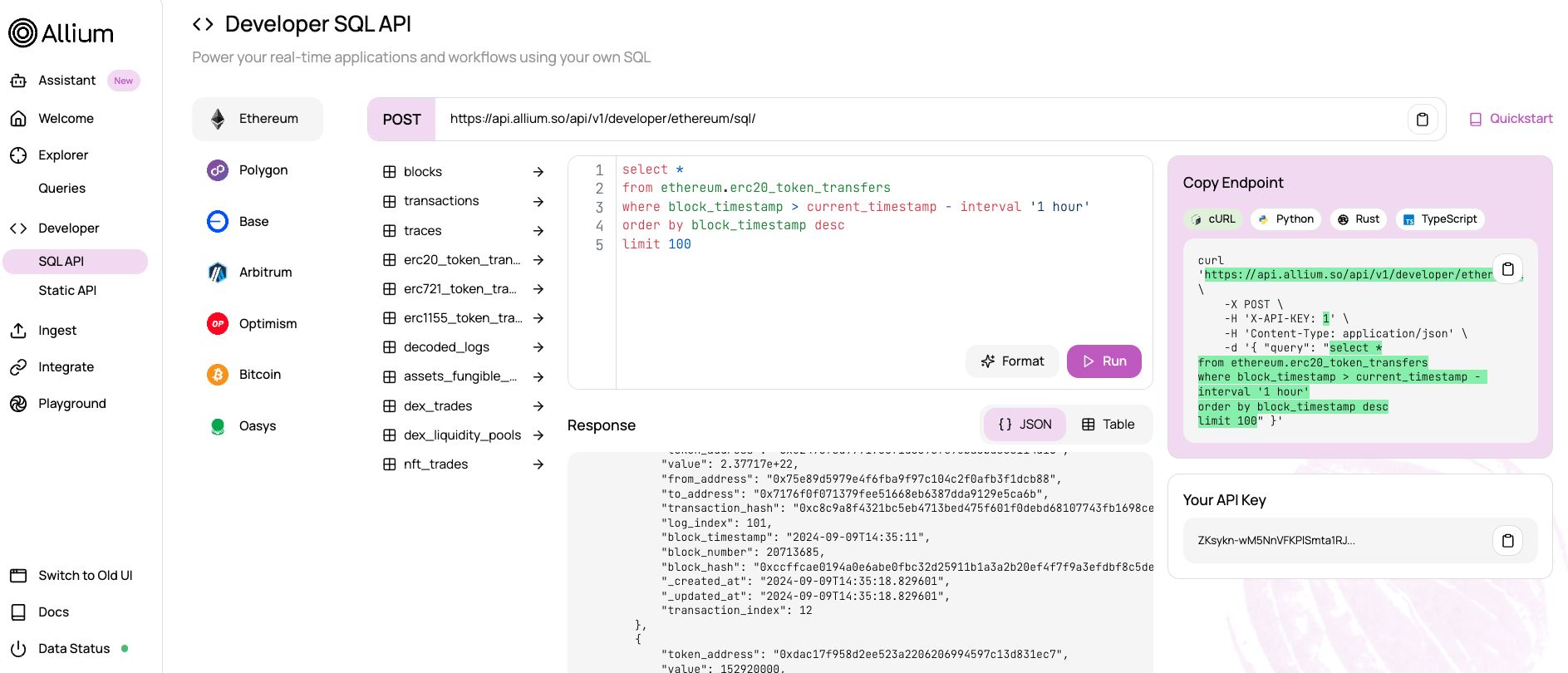Format the SQL query

1012,361
